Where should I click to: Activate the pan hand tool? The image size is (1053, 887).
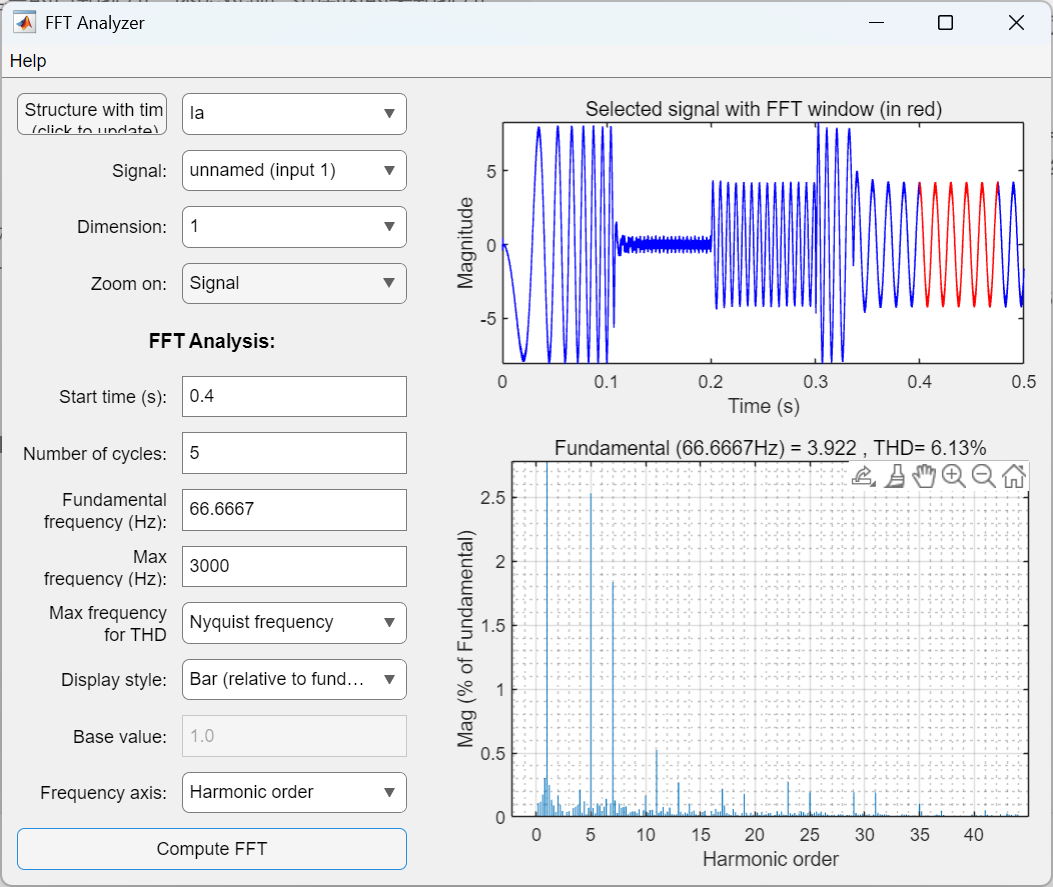click(924, 475)
